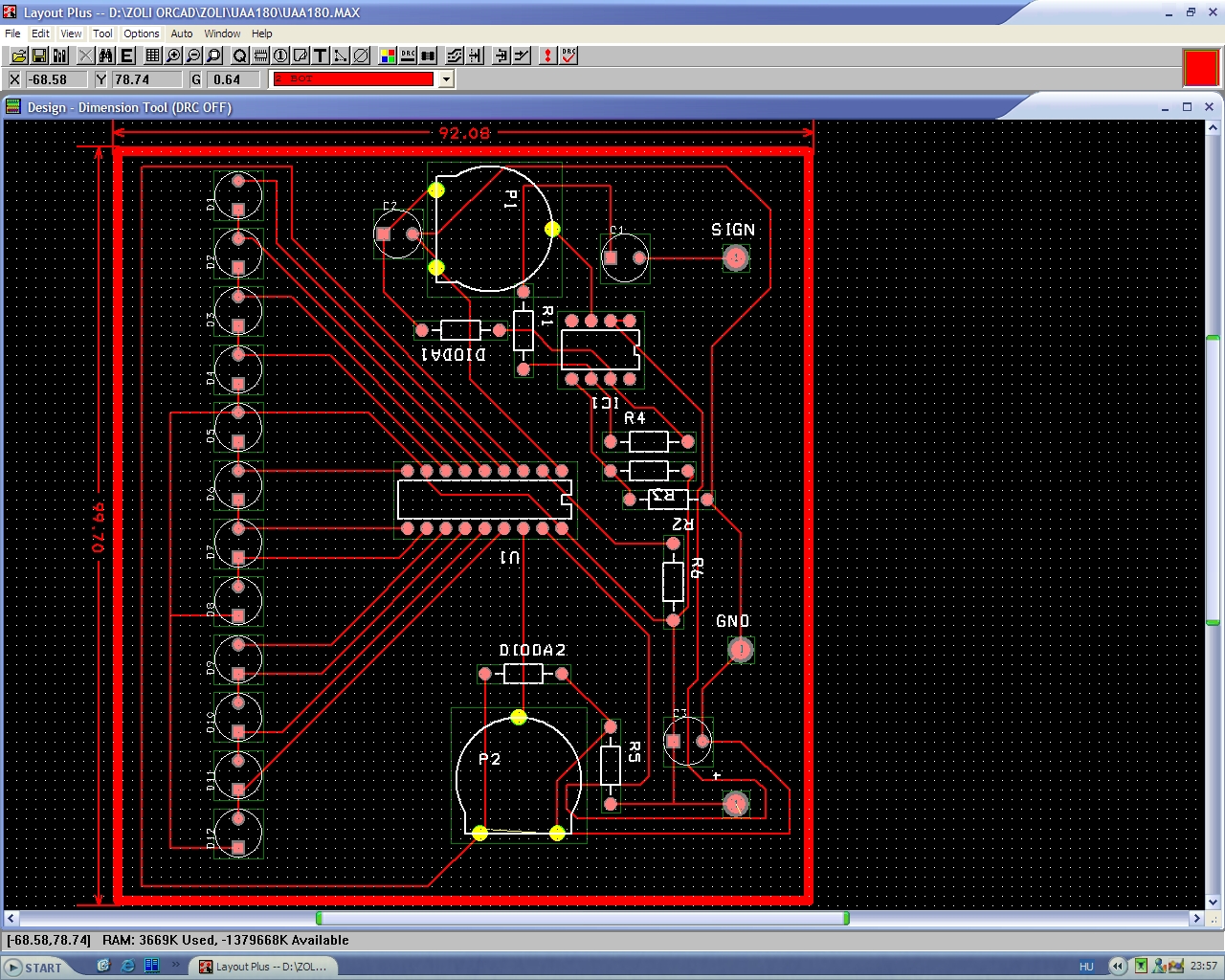Click the horizontal scrollbar right arrow
The height and width of the screenshot is (980, 1225).
point(1196,919)
